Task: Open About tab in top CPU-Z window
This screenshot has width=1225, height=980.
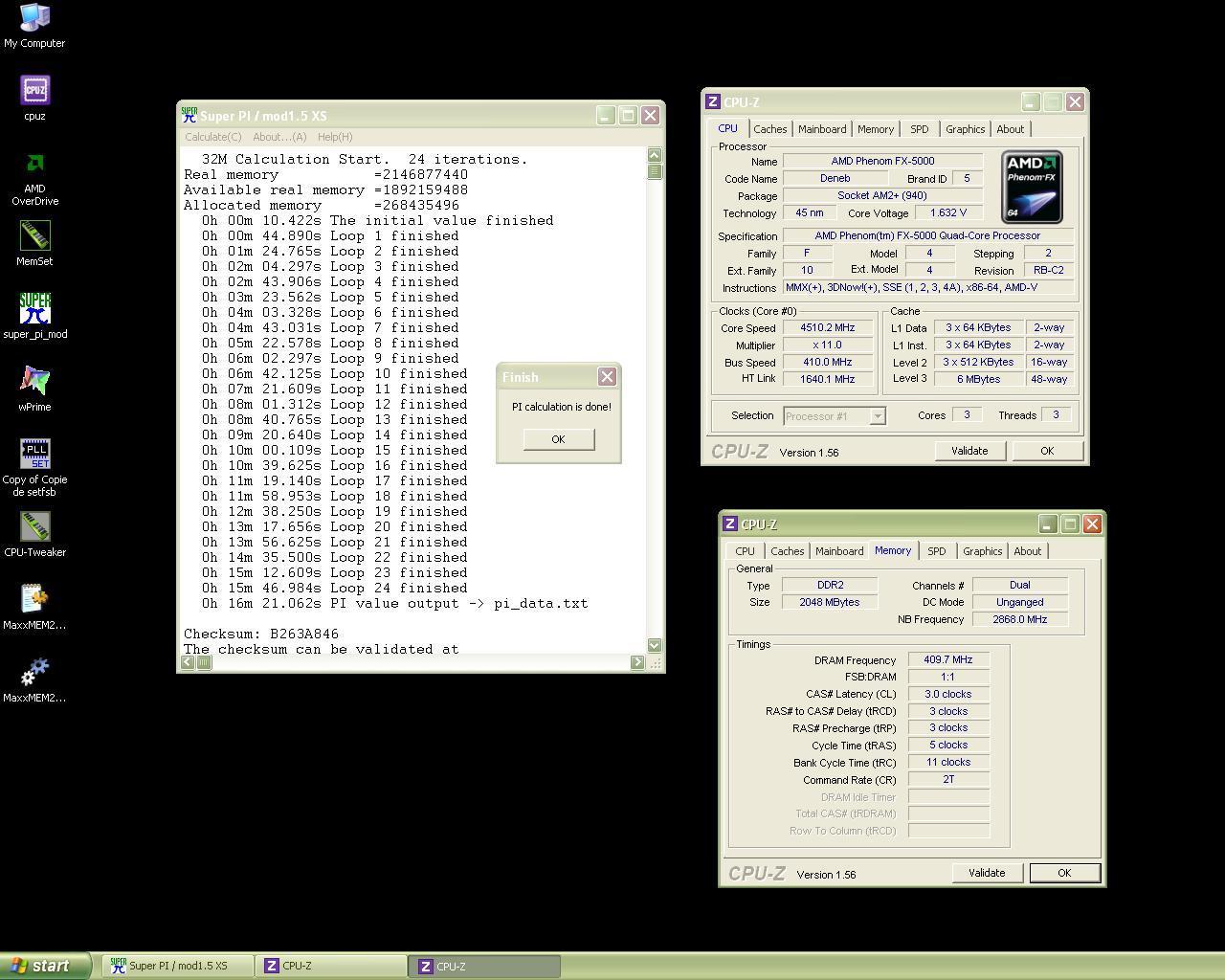Action: click(x=1011, y=129)
